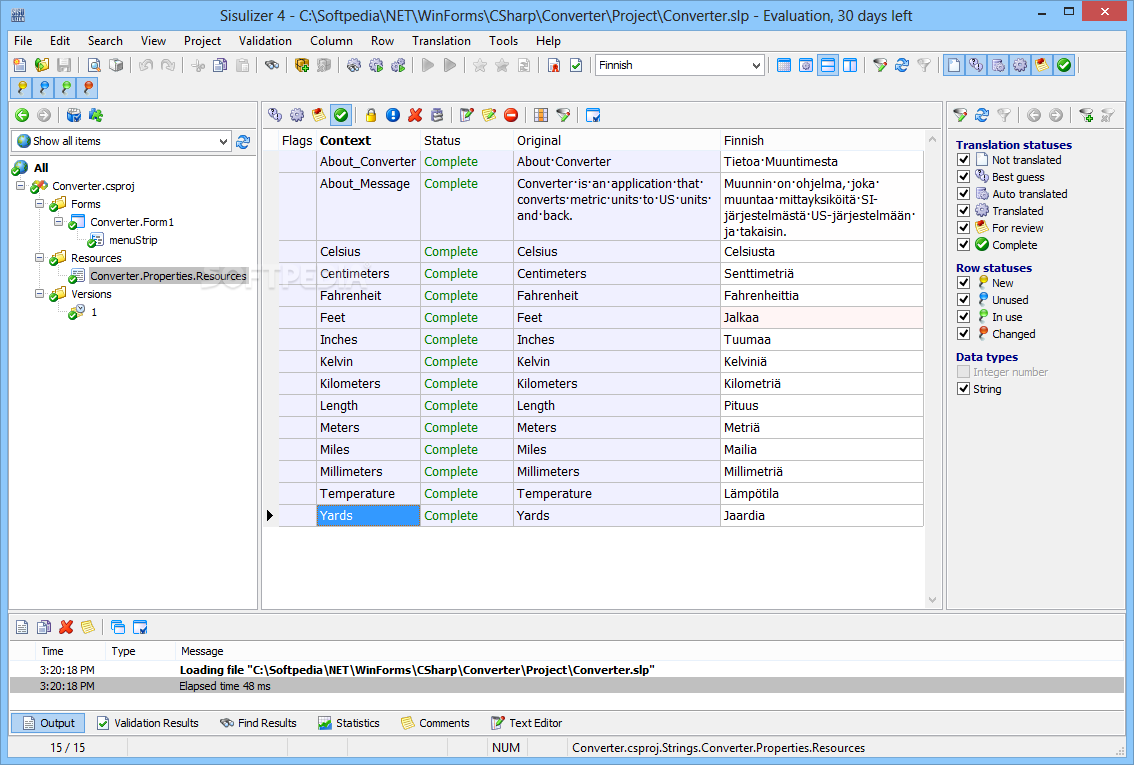The image size is (1134, 765).
Task: Toggle the Unused row status checkbox
Action: (x=963, y=299)
